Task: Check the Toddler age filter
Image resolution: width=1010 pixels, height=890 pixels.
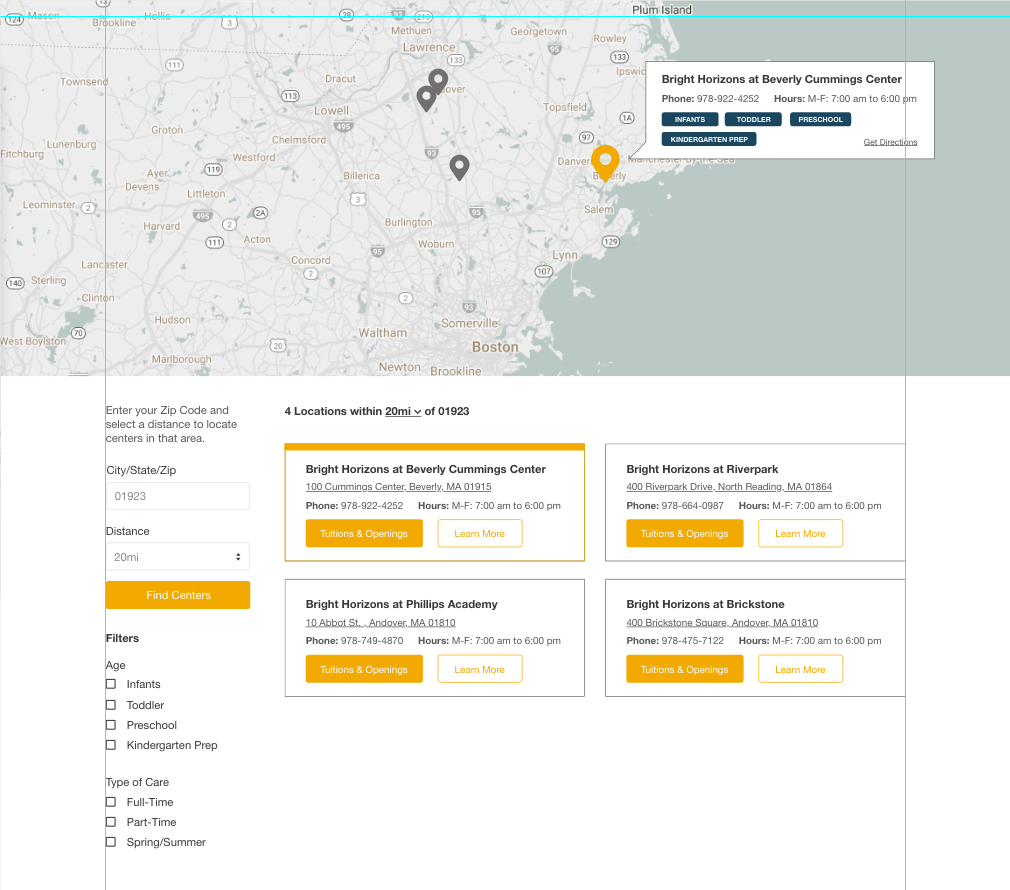Action: pyautogui.click(x=111, y=705)
